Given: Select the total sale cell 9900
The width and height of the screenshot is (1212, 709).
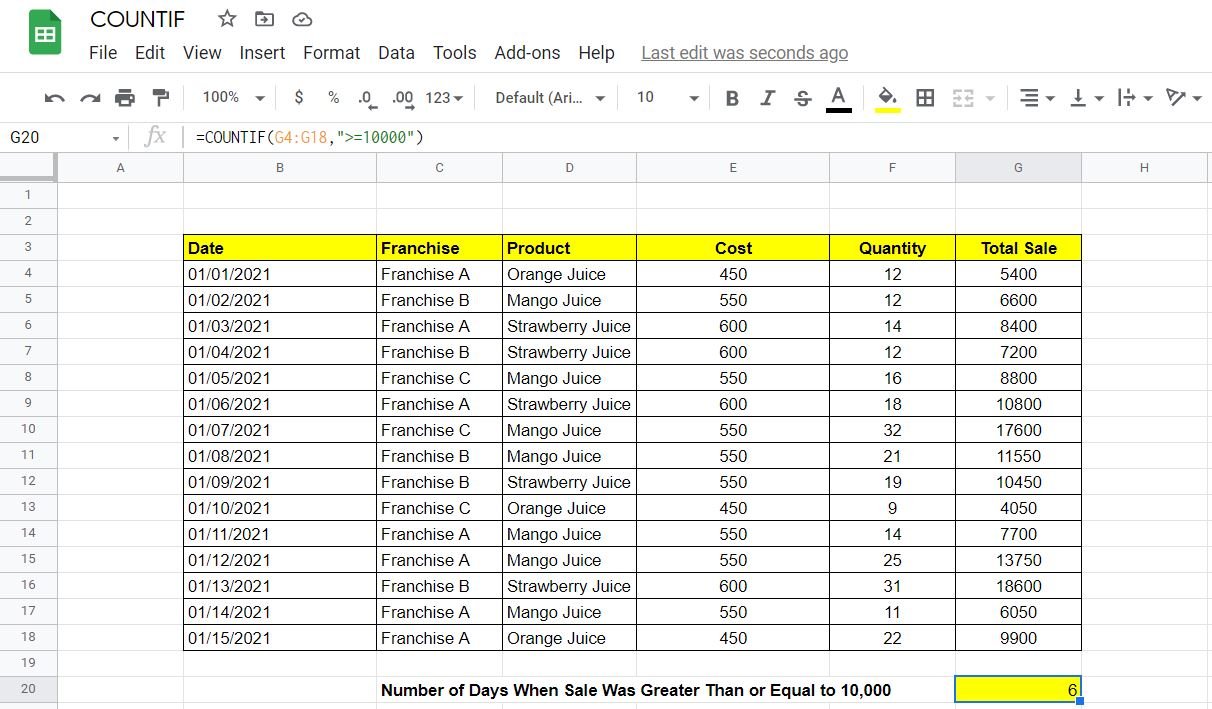Looking at the screenshot, I should tap(1018, 638).
